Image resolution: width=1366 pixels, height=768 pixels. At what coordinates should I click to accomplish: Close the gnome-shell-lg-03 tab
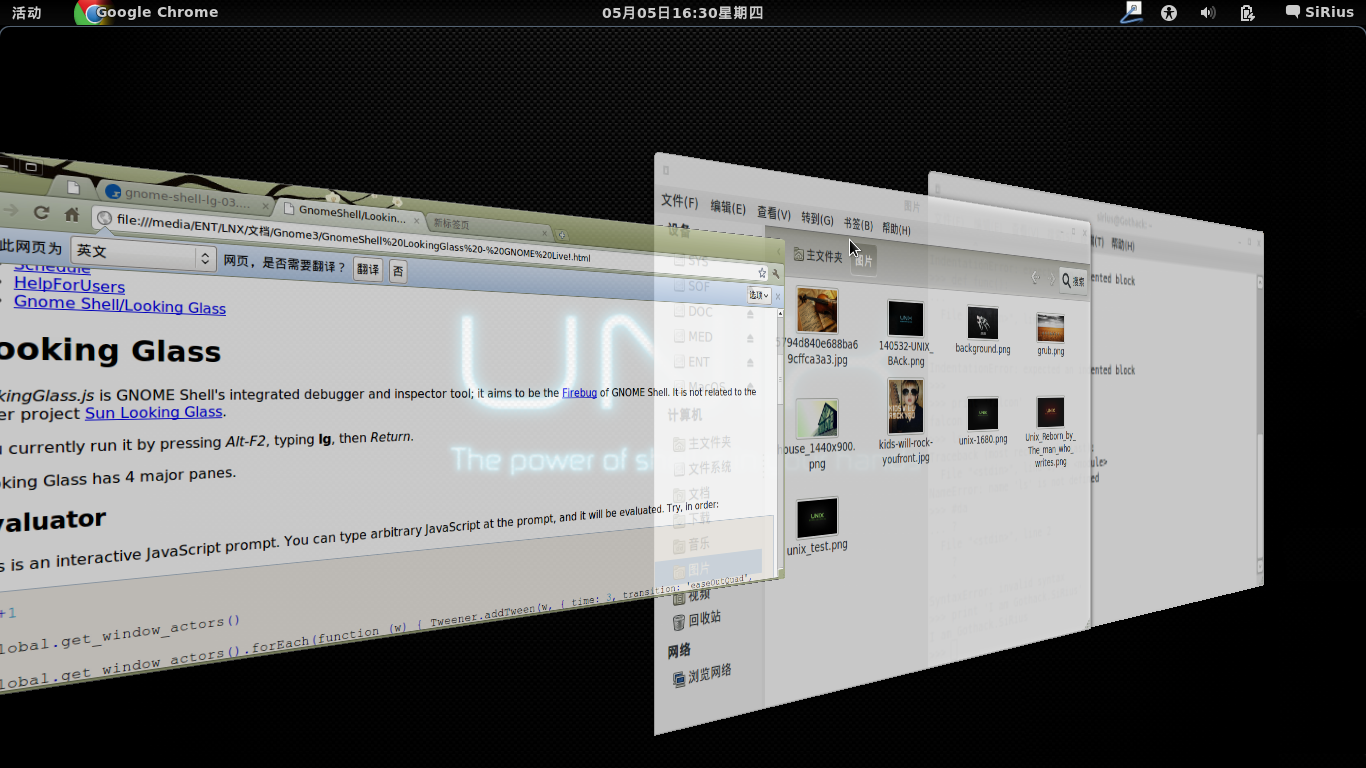[265, 204]
